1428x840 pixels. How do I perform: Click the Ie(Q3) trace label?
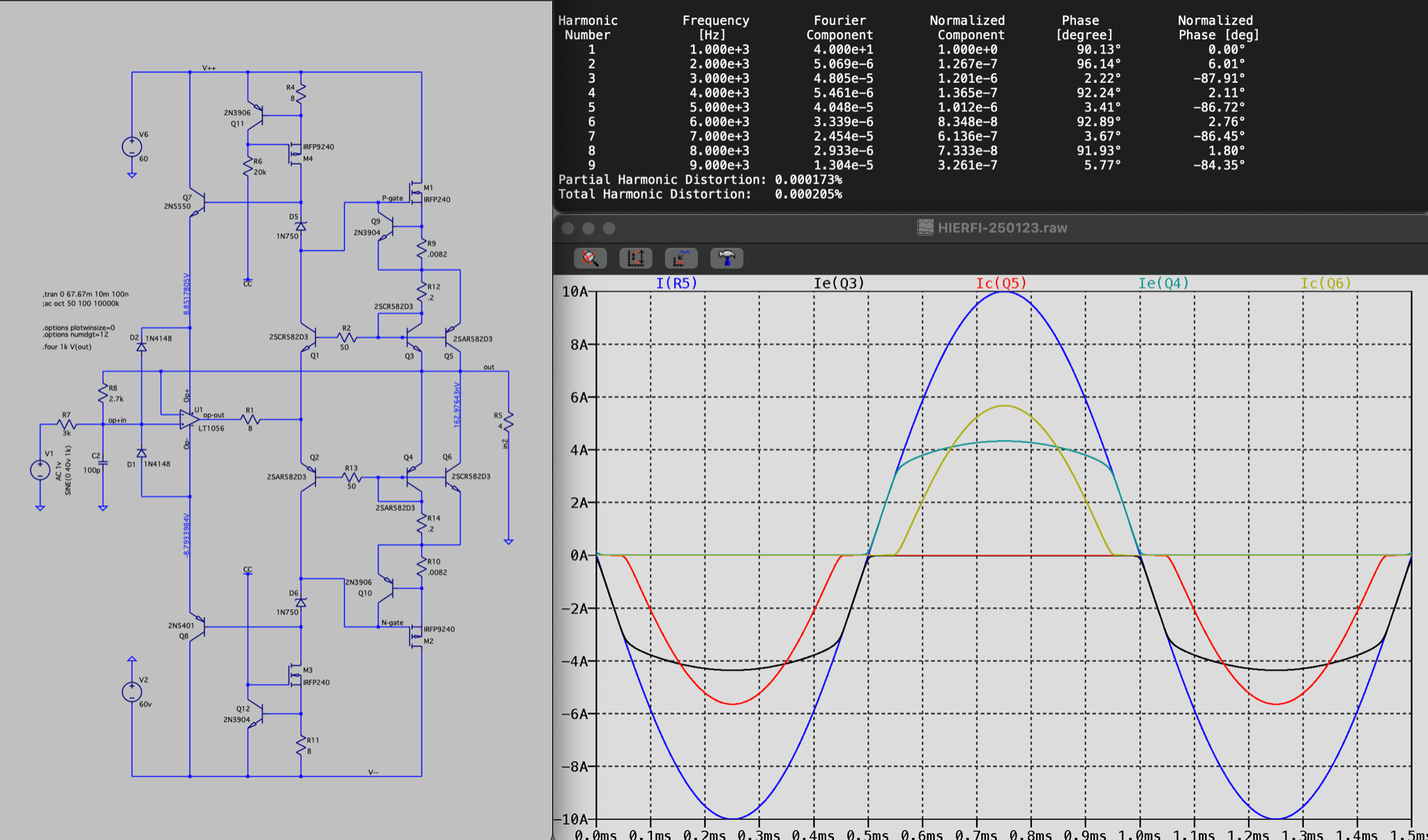[839, 283]
